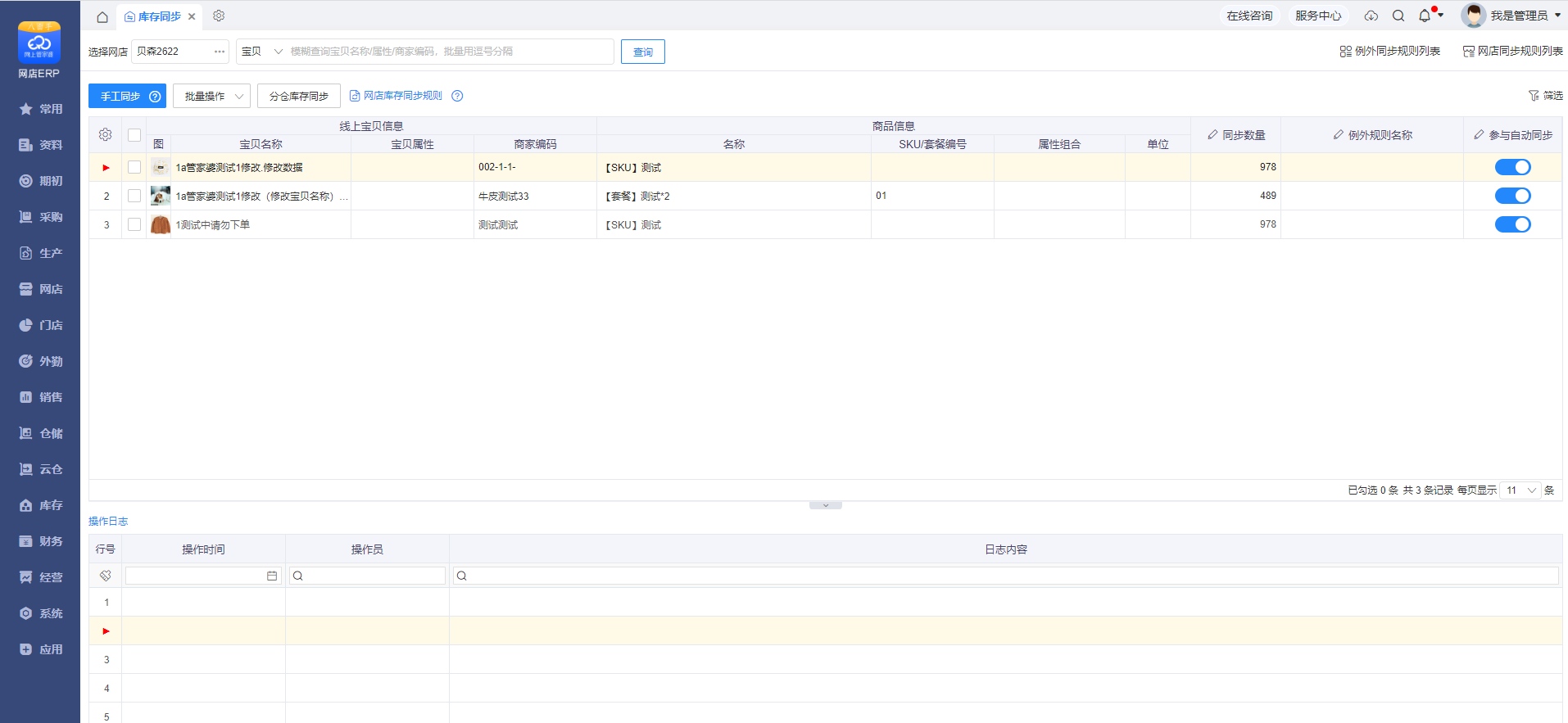Focus 日志内容 filter search field
The width and height of the screenshot is (1568, 723).
pos(1006,576)
